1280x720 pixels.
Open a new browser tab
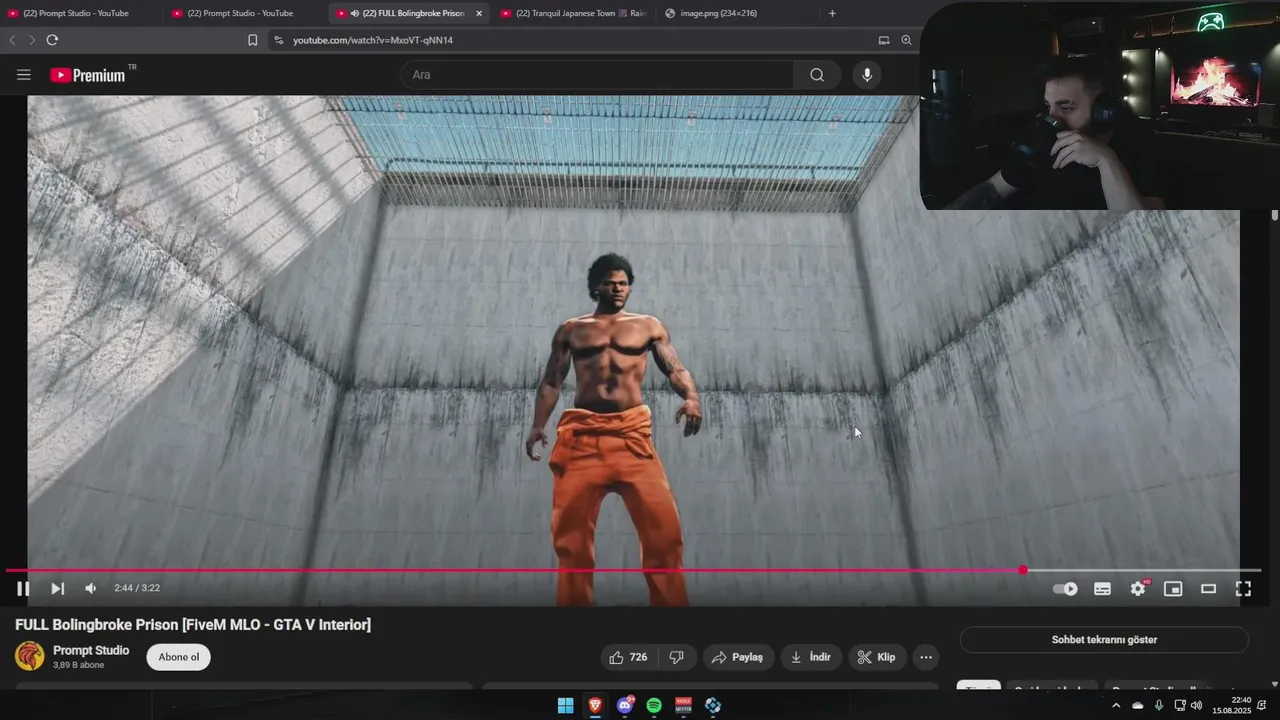(x=832, y=13)
